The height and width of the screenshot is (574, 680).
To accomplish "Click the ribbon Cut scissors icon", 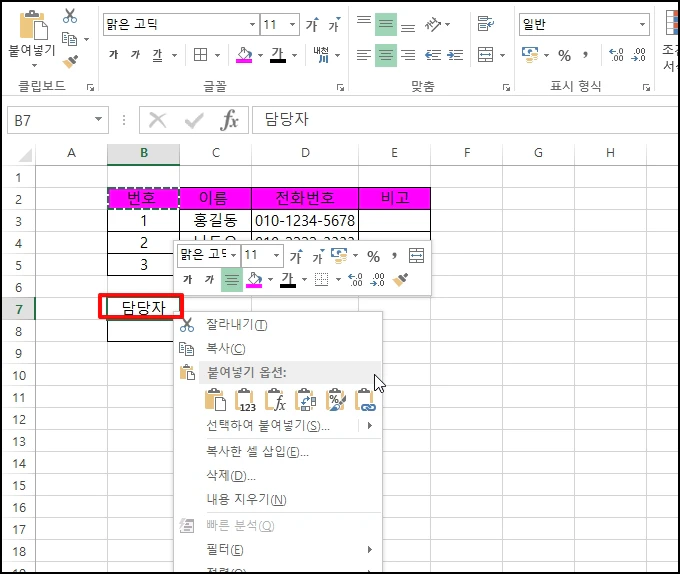I will pyautogui.click(x=69, y=16).
